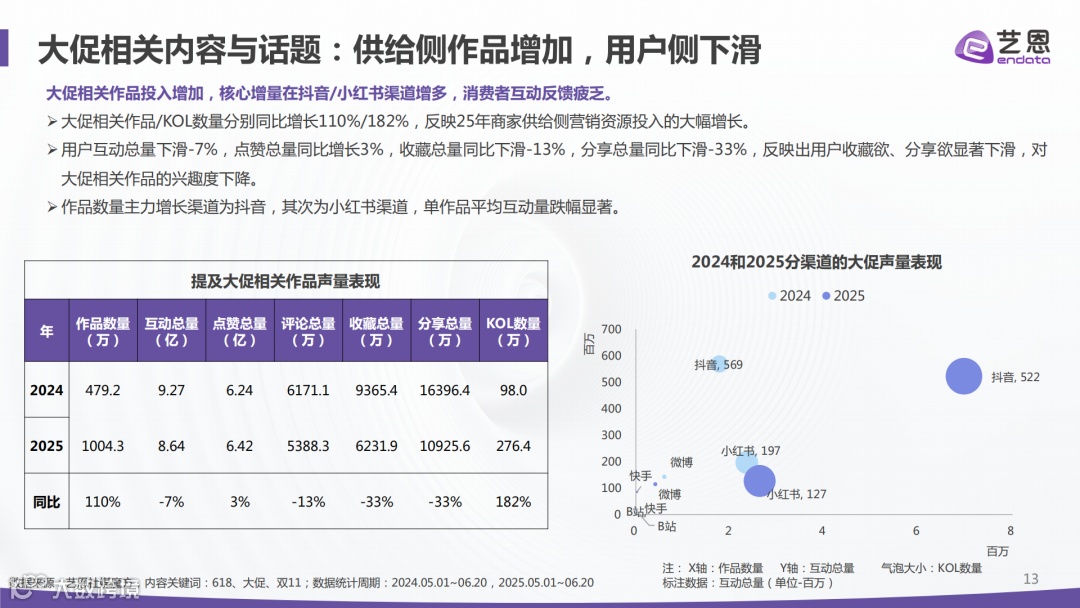Image resolution: width=1080 pixels, height=608 pixels.
Task: Click cell value 479.2
Action: 103,390
